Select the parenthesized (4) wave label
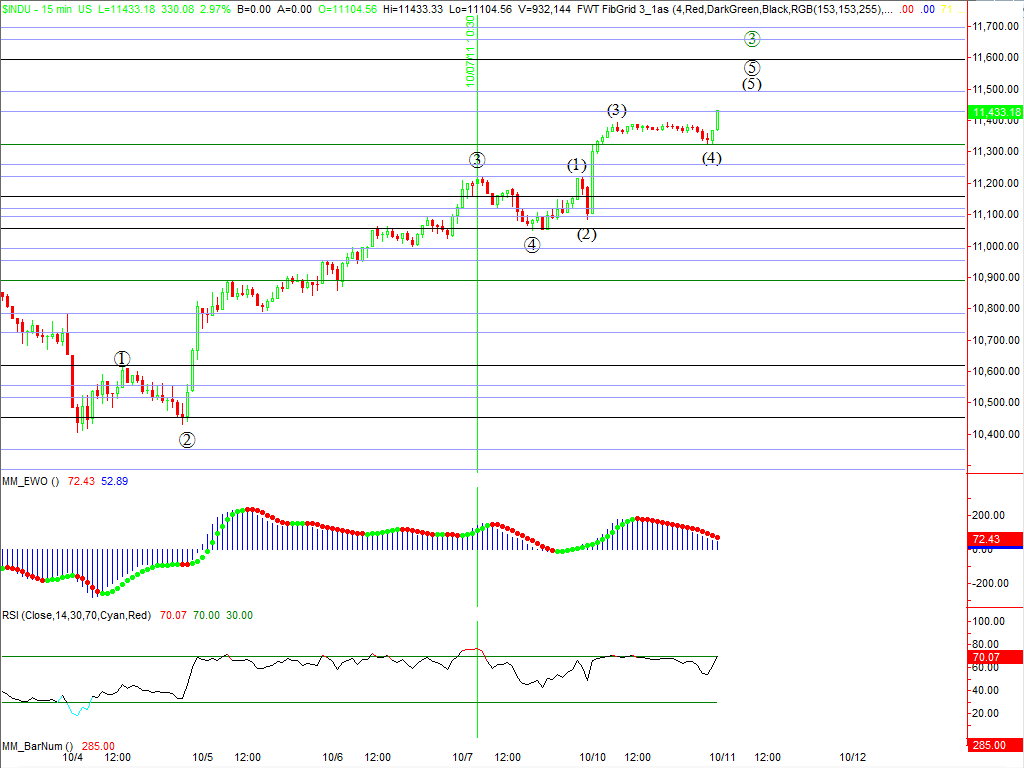 coord(711,158)
